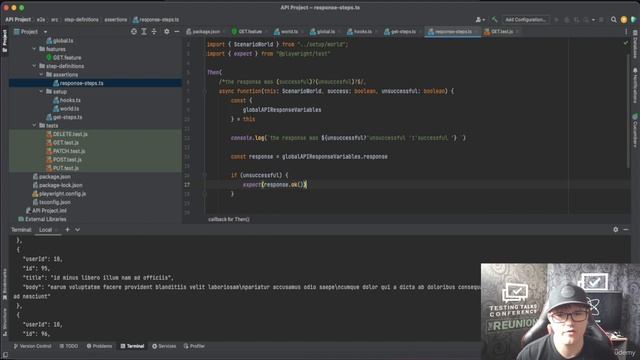Image resolution: width=640 pixels, height=360 pixels.
Task: Click the code-with-me user icon
Action: pyautogui.click(x=480, y=19)
